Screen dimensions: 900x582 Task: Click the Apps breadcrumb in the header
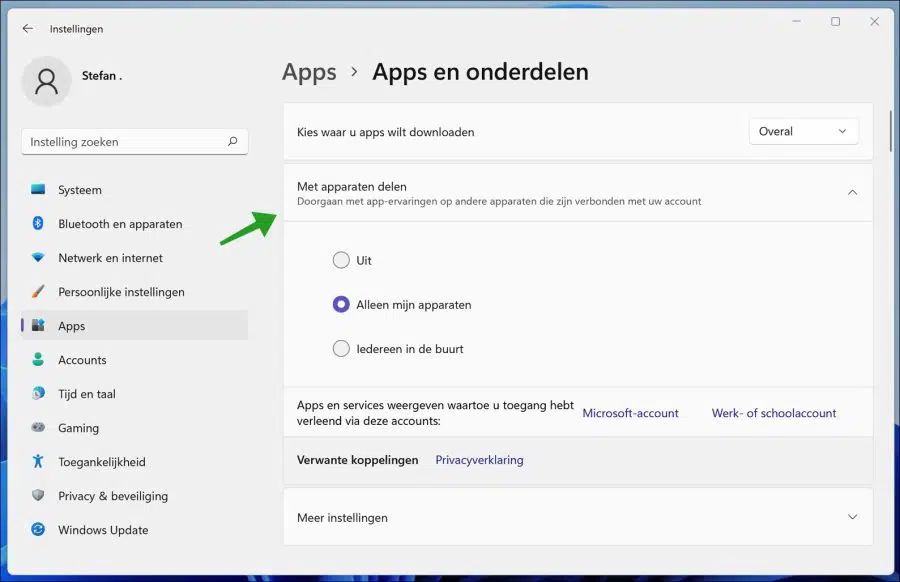309,72
